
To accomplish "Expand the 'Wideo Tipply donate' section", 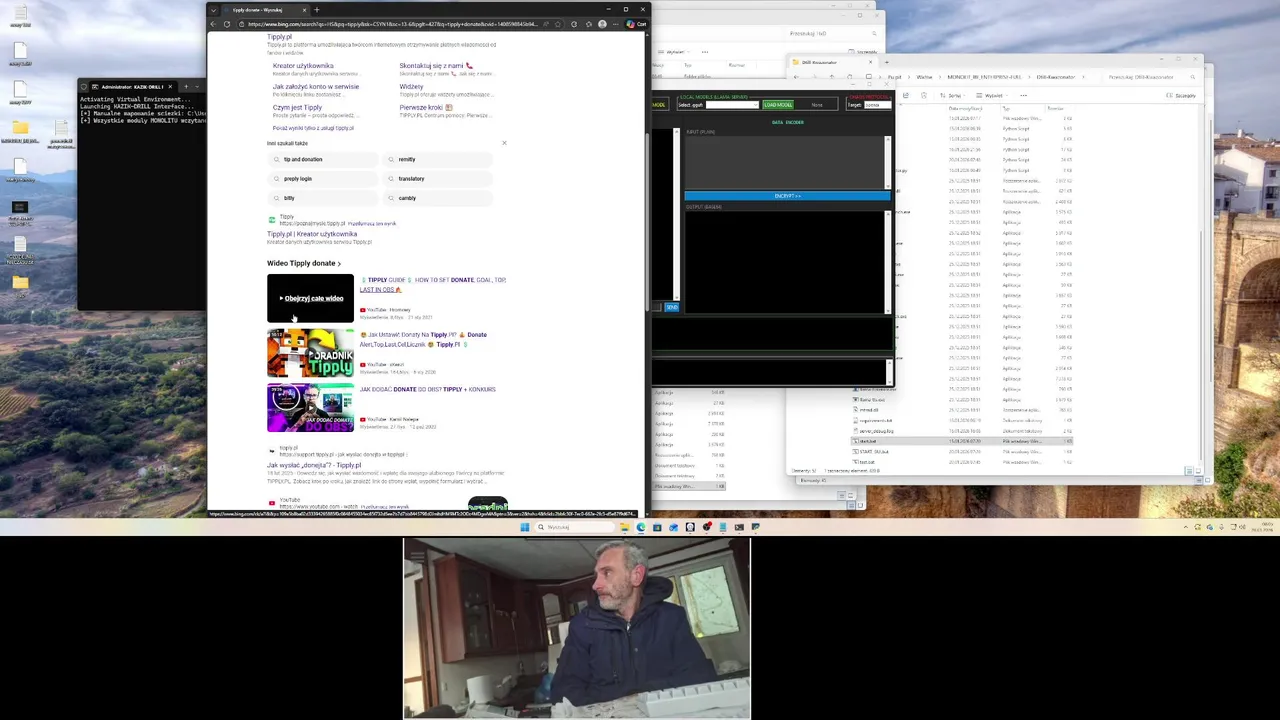I will [304, 263].
